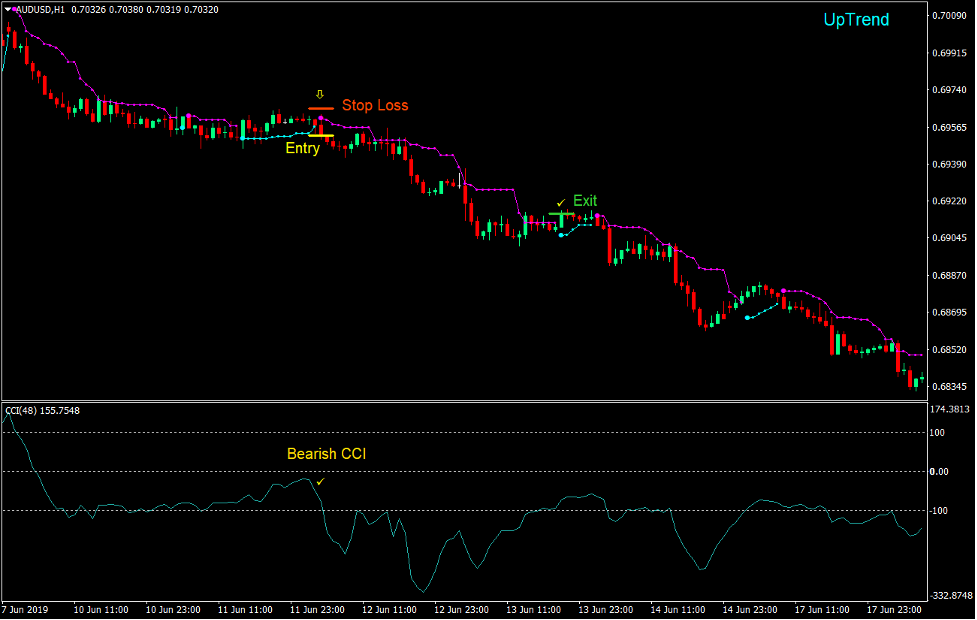The height and width of the screenshot is (620, 977).
Task: Click the AUDUSD,H1 chart title
Action: coord(40,9)
